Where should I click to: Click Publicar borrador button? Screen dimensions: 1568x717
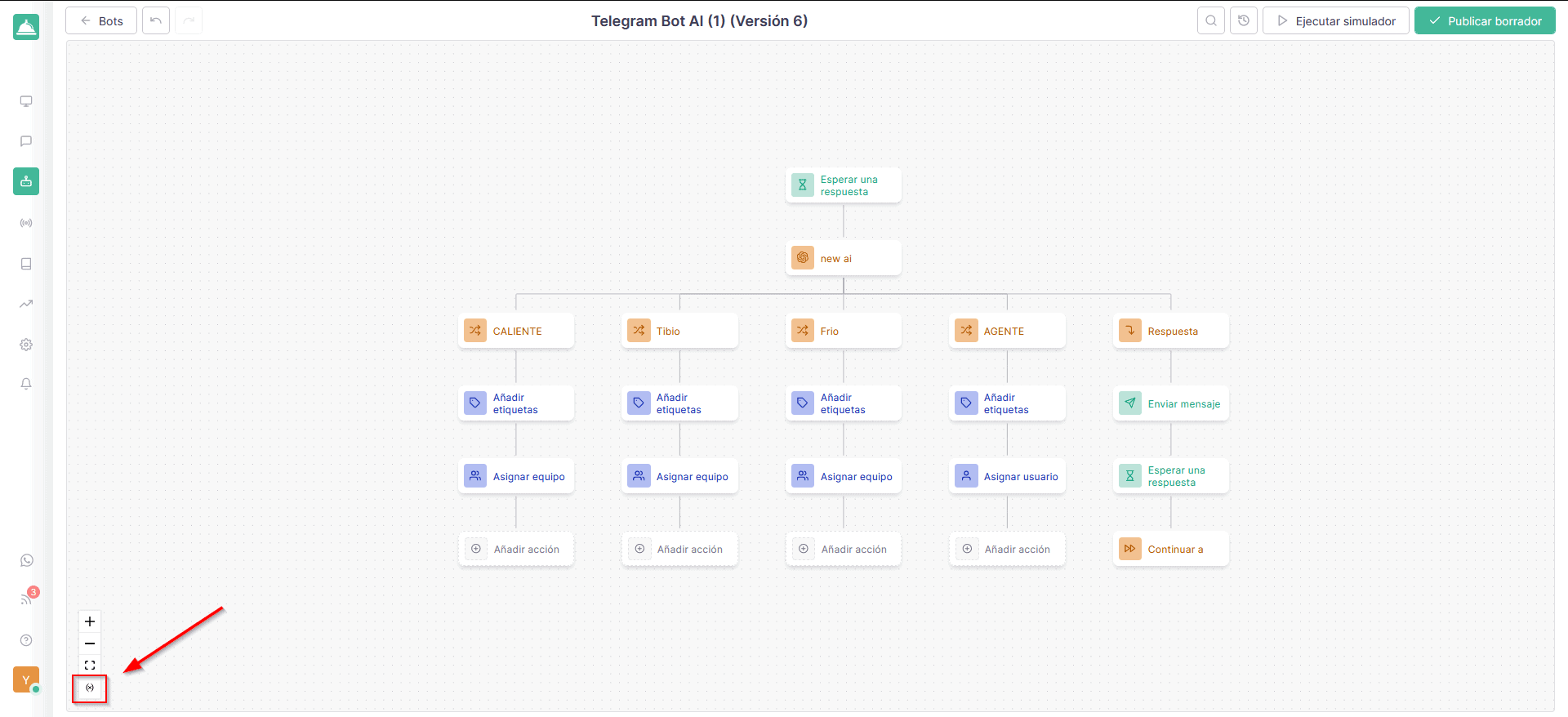coord(1485,21)
